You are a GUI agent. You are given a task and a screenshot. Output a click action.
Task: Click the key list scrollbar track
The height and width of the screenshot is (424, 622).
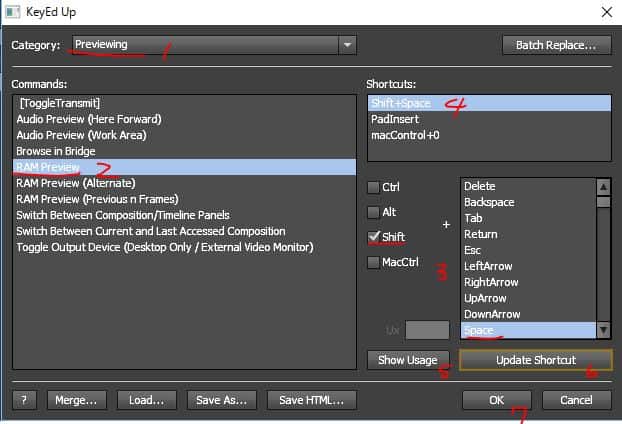[x=603, y=260]
